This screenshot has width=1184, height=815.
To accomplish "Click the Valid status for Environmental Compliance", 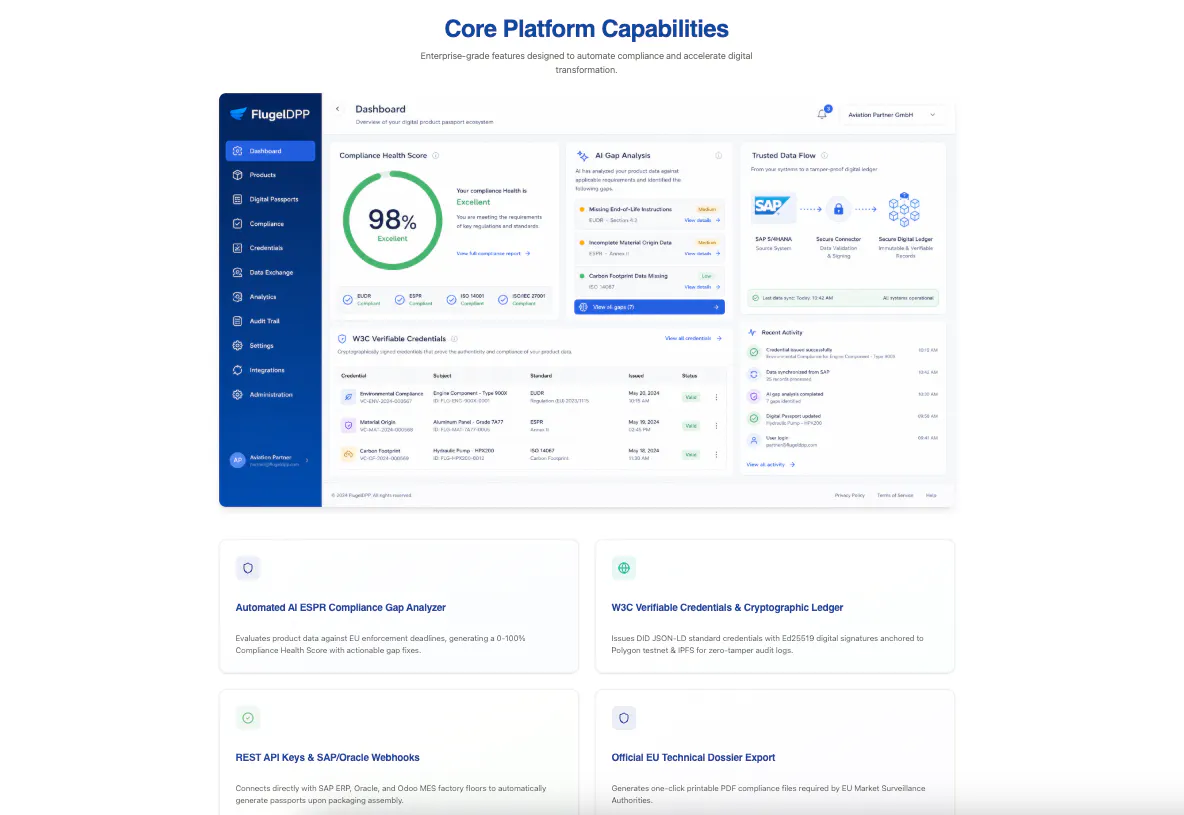I will [x=691, y=397].
